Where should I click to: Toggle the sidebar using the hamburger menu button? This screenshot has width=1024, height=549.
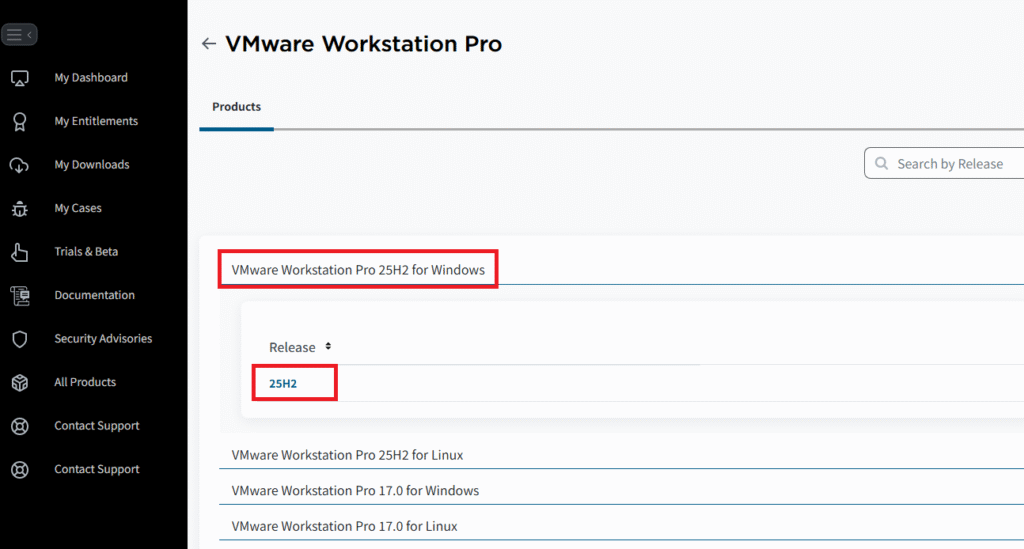click(x=19, y=34)
